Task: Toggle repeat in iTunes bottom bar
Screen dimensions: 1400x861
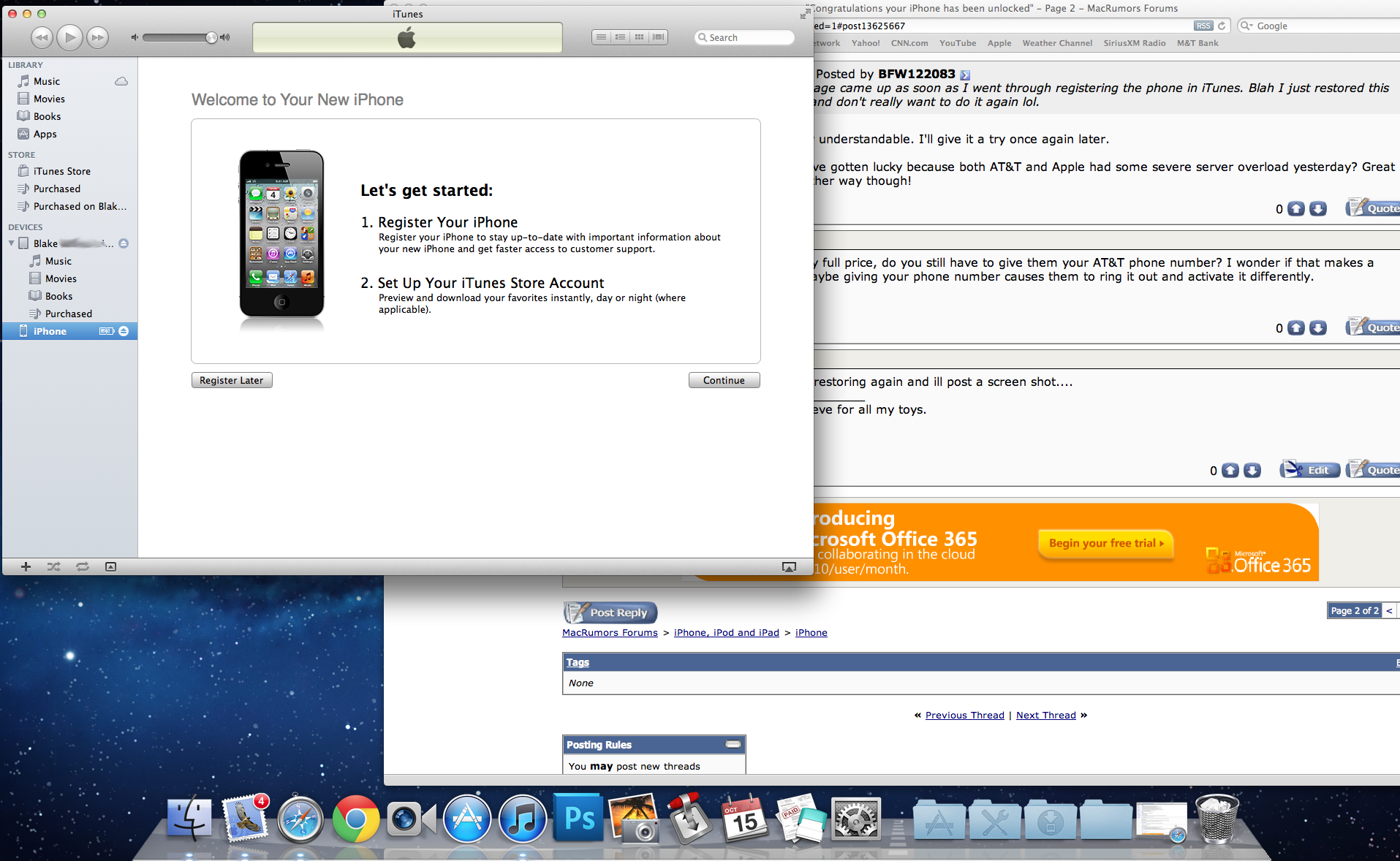Action: tap(83, 566)
